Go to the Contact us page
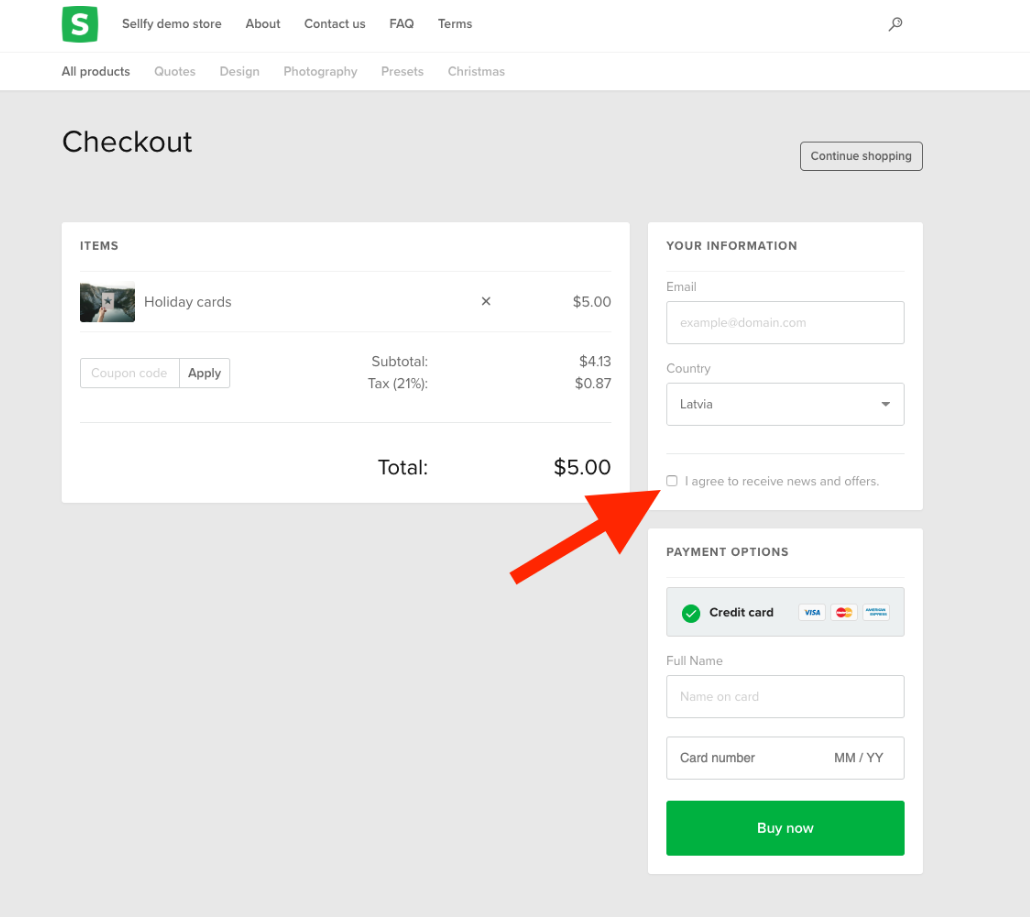This screenshot has width=1030, height=917. tap(335, 24)
